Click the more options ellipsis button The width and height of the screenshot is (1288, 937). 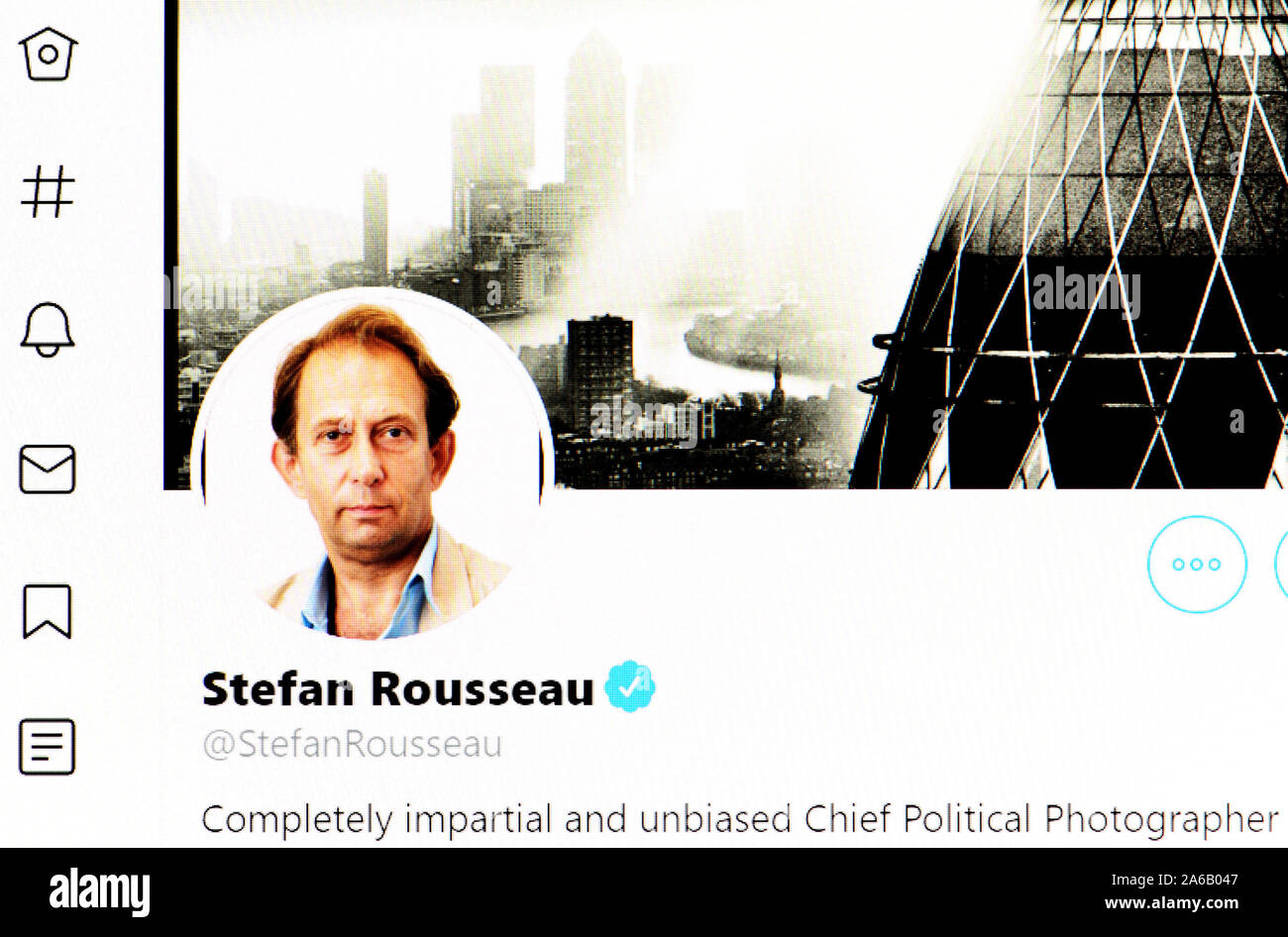(x=1197, y=564)
